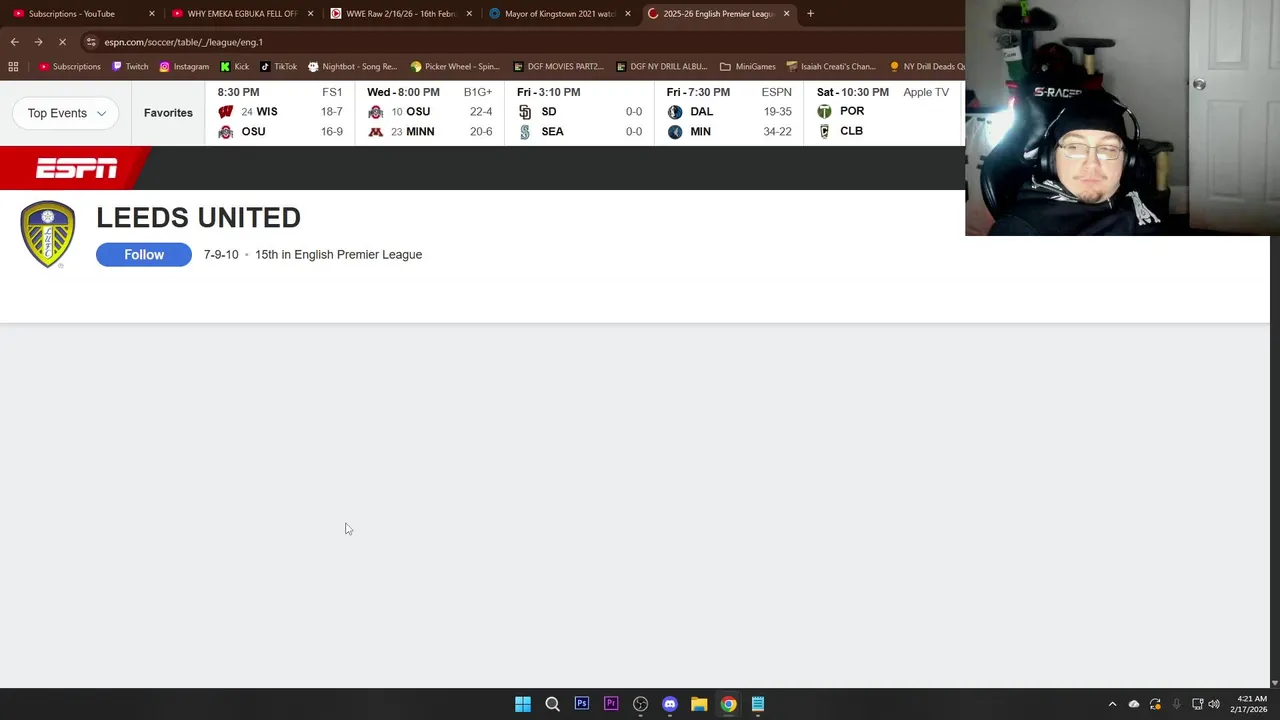1280x720 pixels.
Task: Open DGF MOVIES PART2 bookmark
Action: coord(558,67)
